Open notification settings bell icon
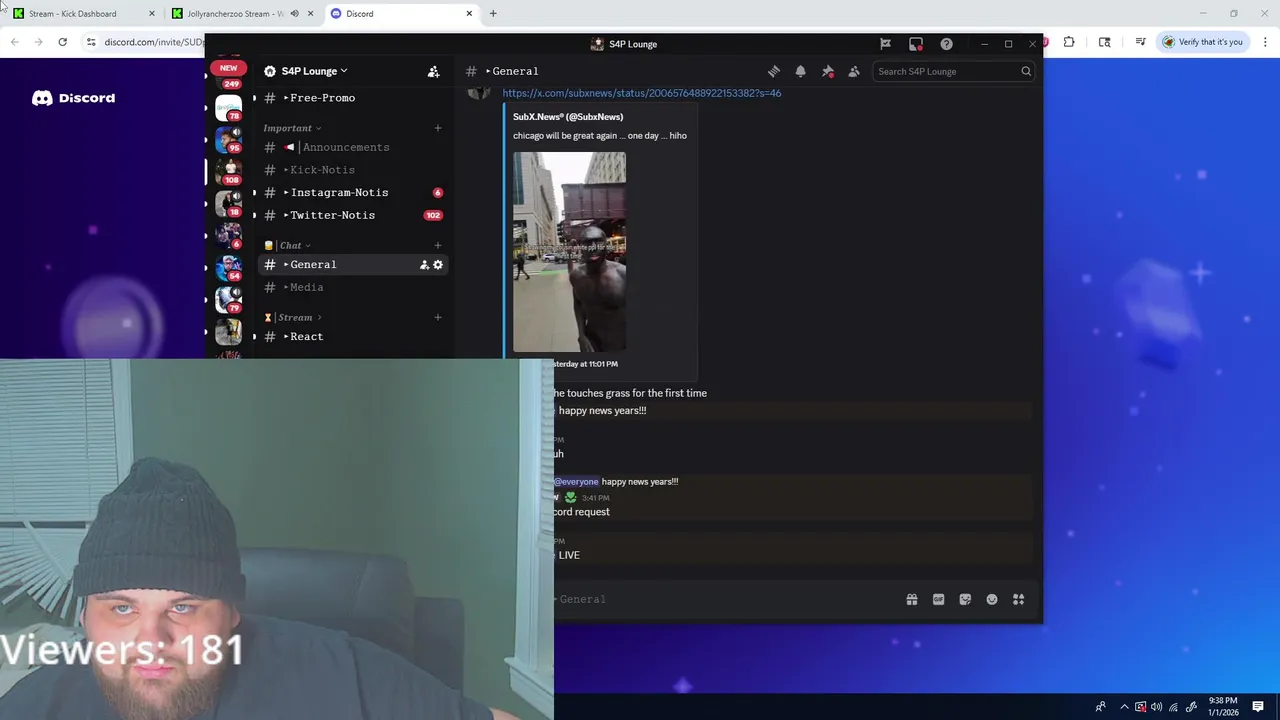Viewport: 1280px width, 720px height. (800, 71)
